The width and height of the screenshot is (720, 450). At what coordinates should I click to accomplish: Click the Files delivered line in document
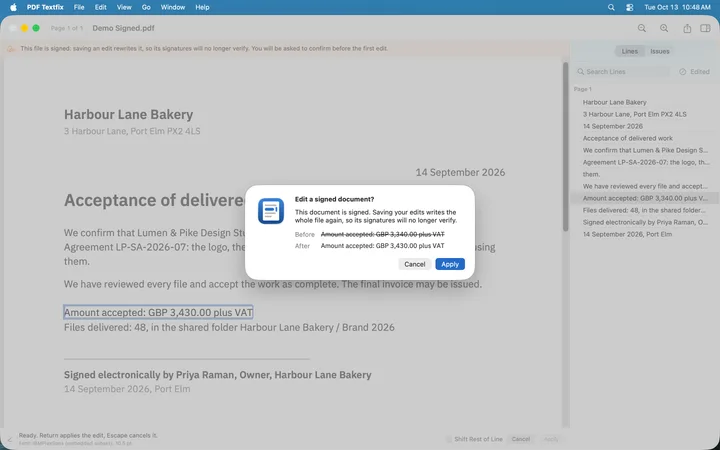(229, 327)
